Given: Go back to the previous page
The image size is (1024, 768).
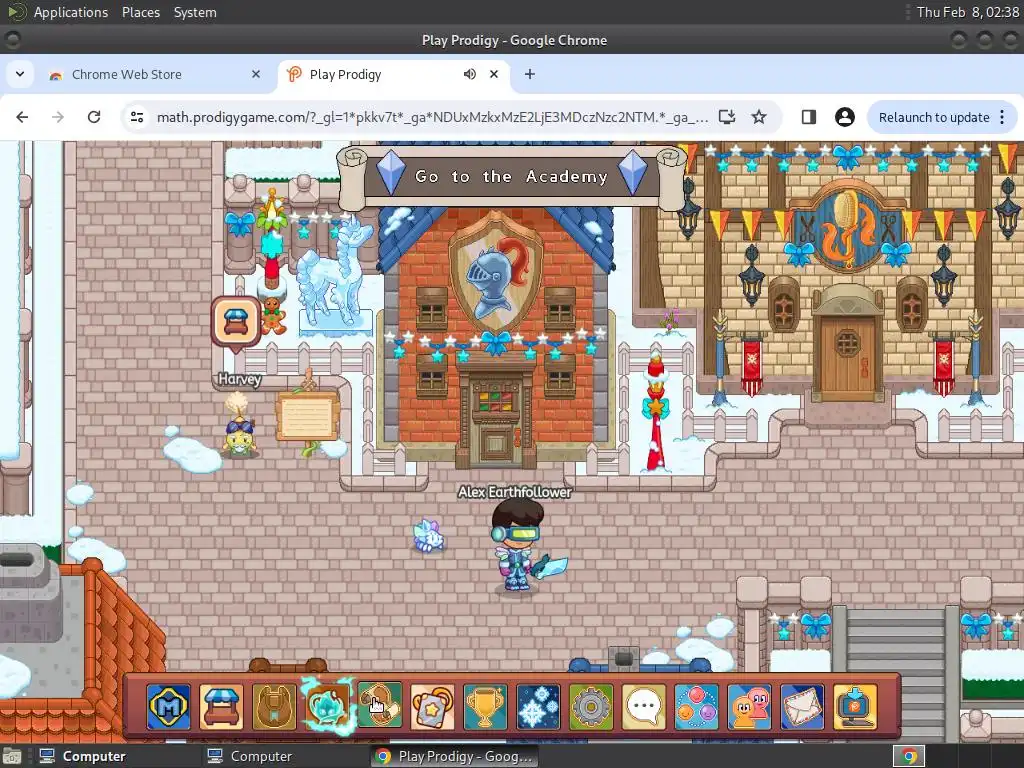Looking at the screenshot, I should point(22,118).
